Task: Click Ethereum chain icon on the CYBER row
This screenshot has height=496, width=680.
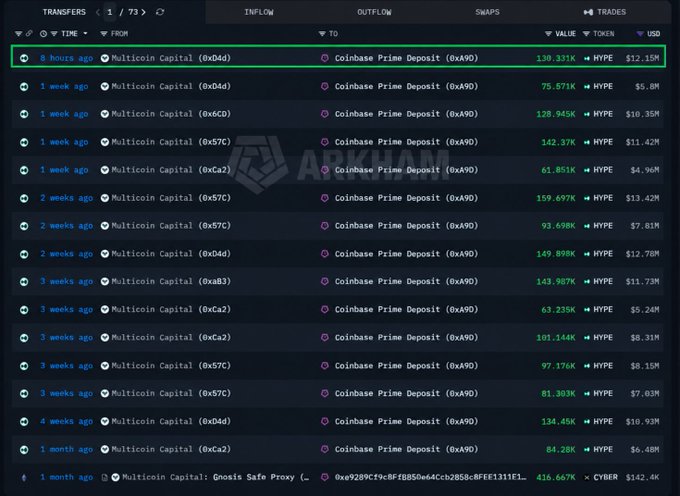Action: pos(24,477)
